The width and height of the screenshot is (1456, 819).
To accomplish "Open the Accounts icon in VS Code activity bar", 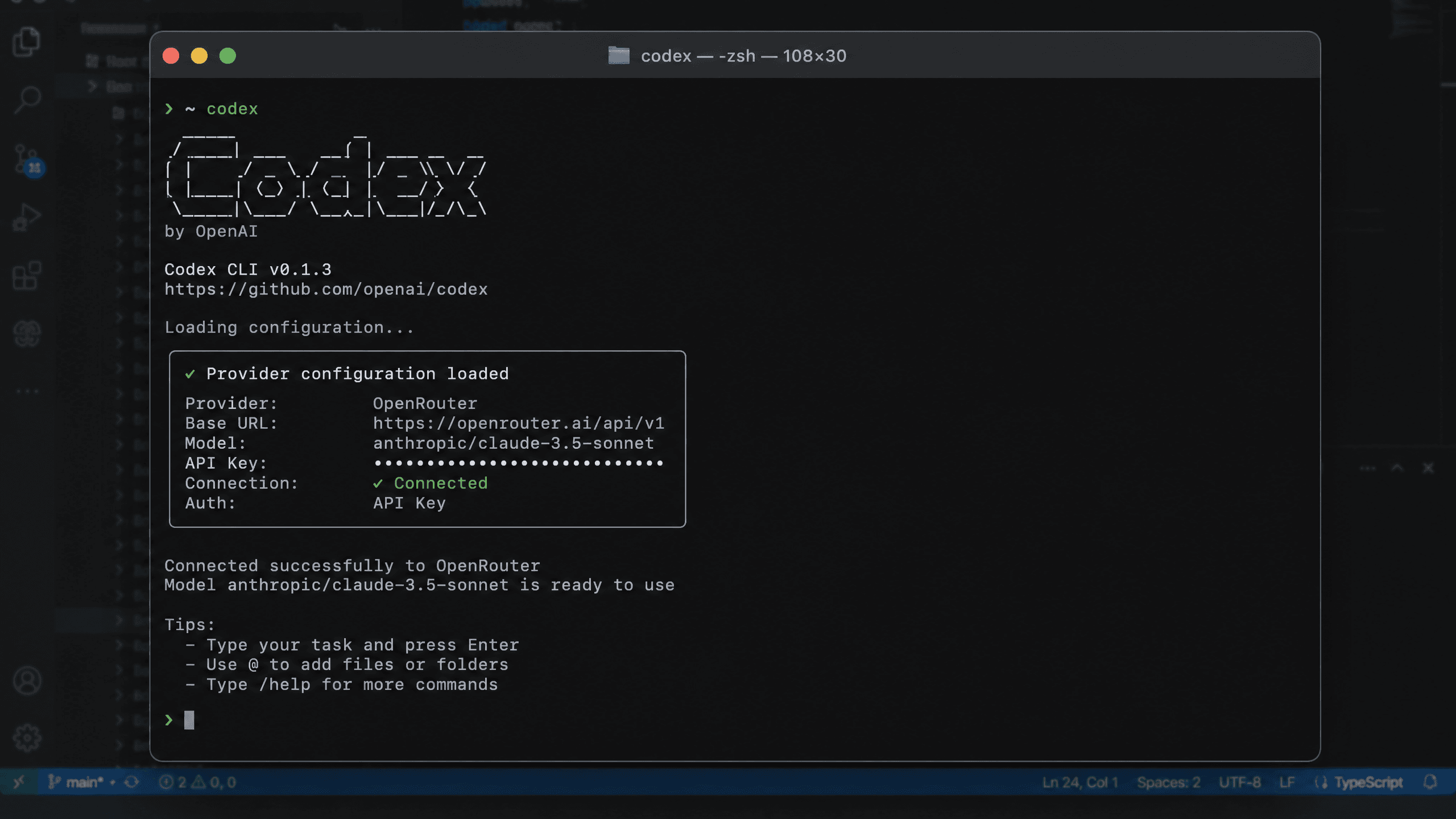I will (27, 681).
